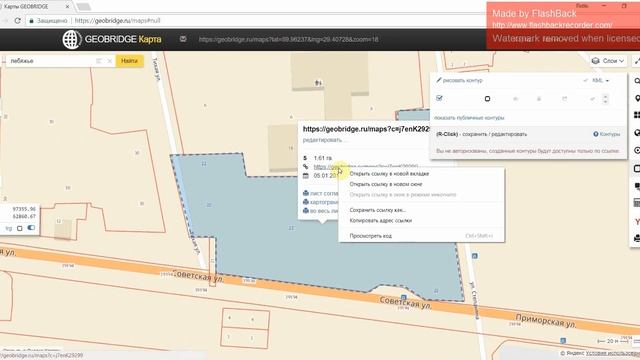This screenshot has width=640, height=360.
Task: Click the checkmark icon left of KML
Action: pyautogui.click(x=586, y=81)
